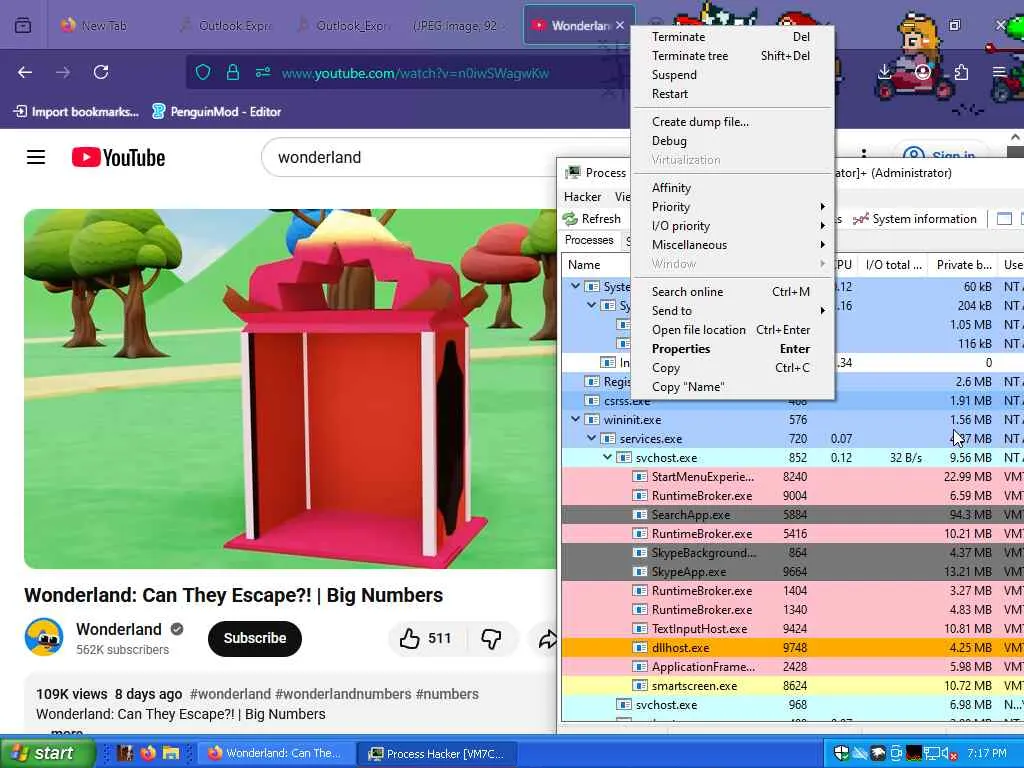Collapse the svchost.exe 852 tree node

click(x=607, y=457)
